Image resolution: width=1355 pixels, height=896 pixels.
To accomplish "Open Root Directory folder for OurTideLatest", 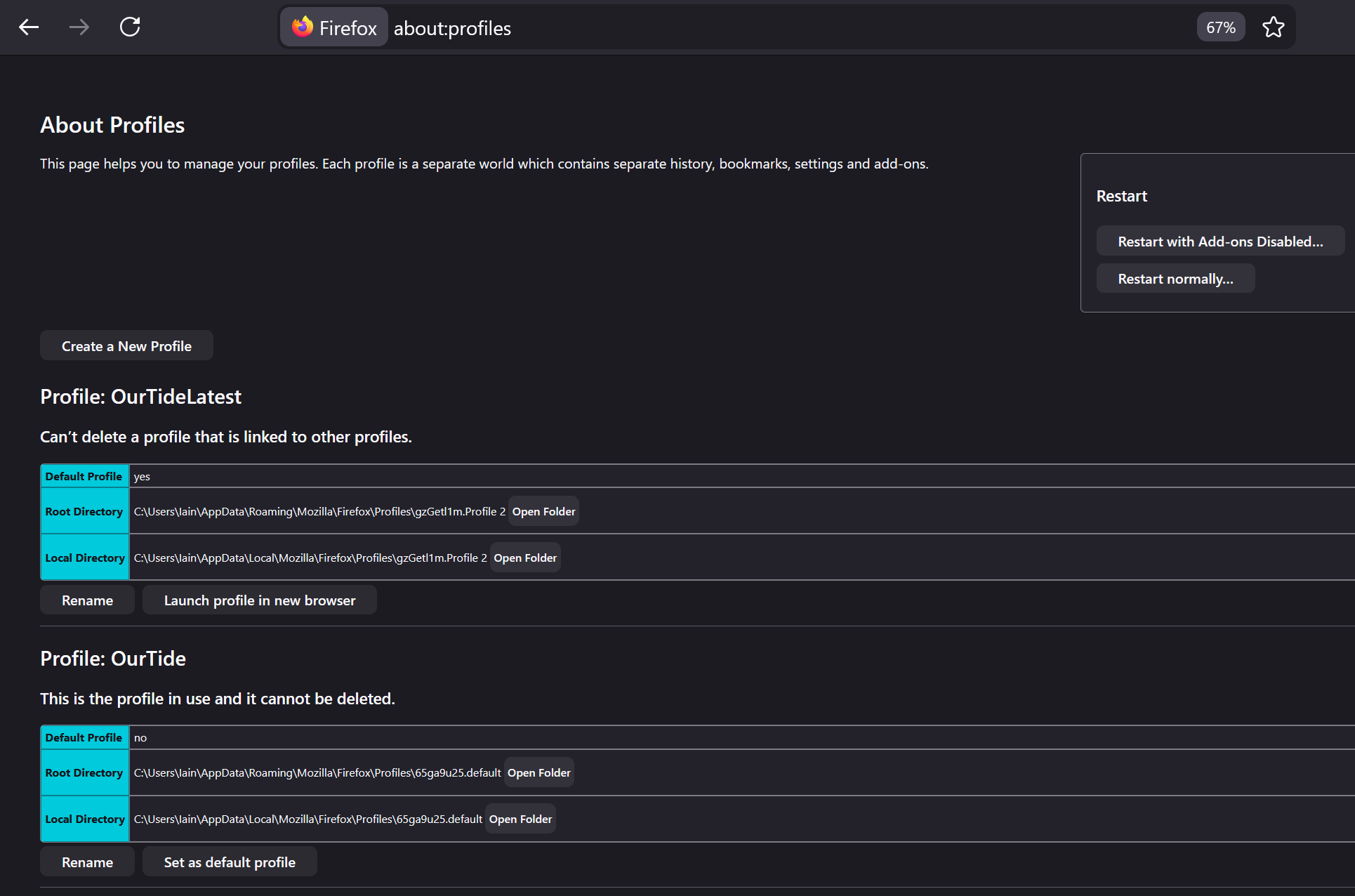I will tap(543, 511).
